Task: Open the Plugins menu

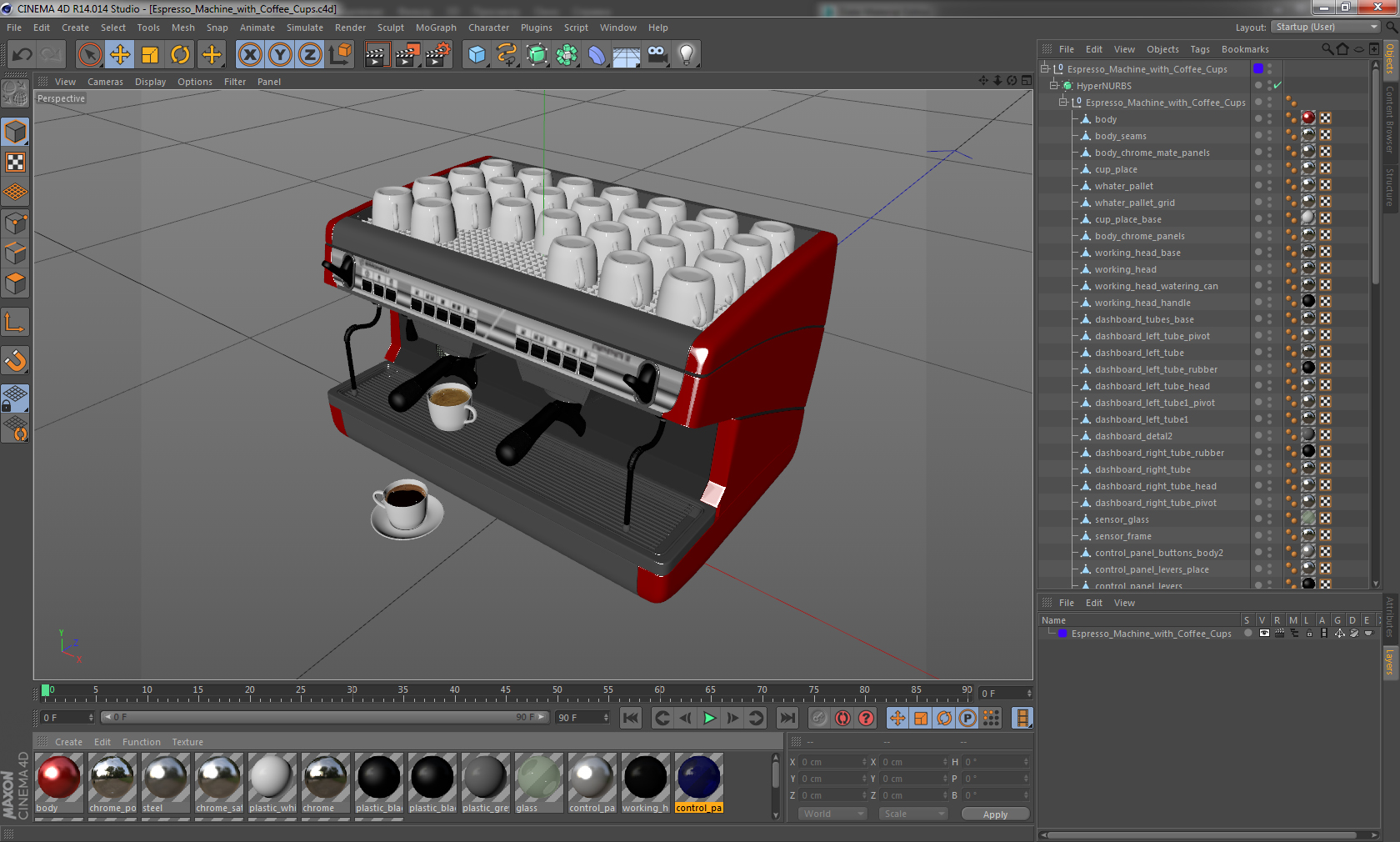Action: coord(537,28)
